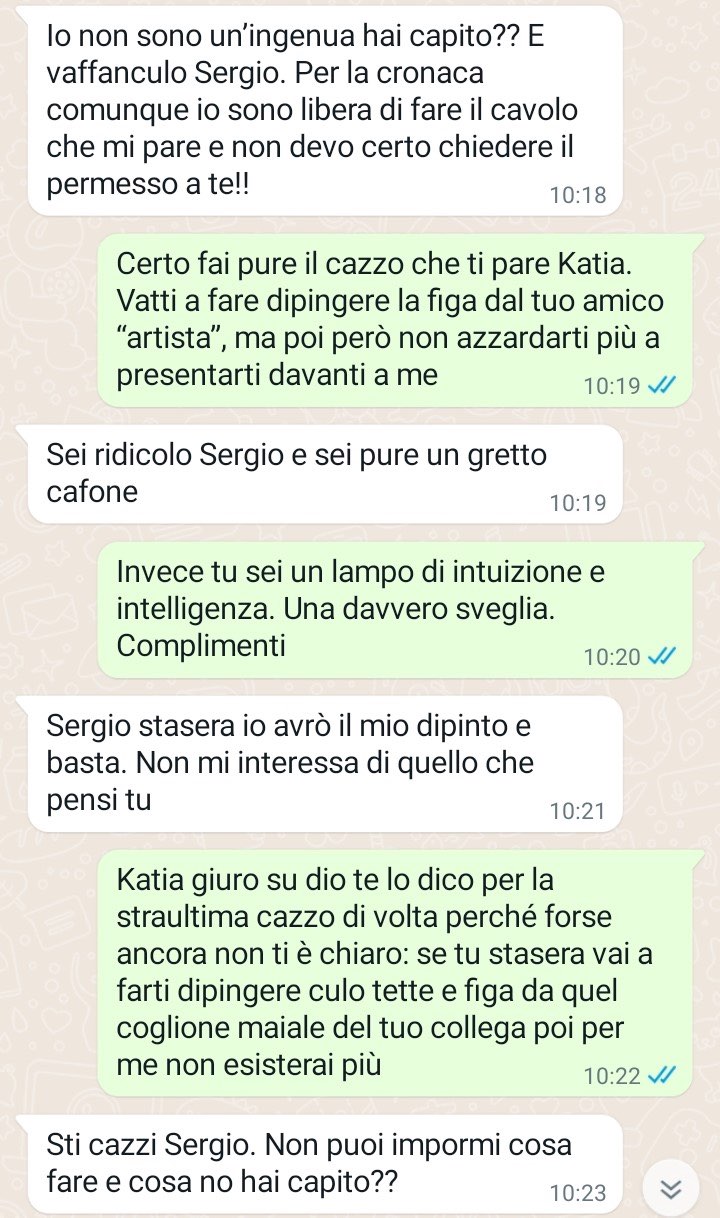
Task: Tap the last message 'Sti cazzi Sergio'
Action: 325,1164
